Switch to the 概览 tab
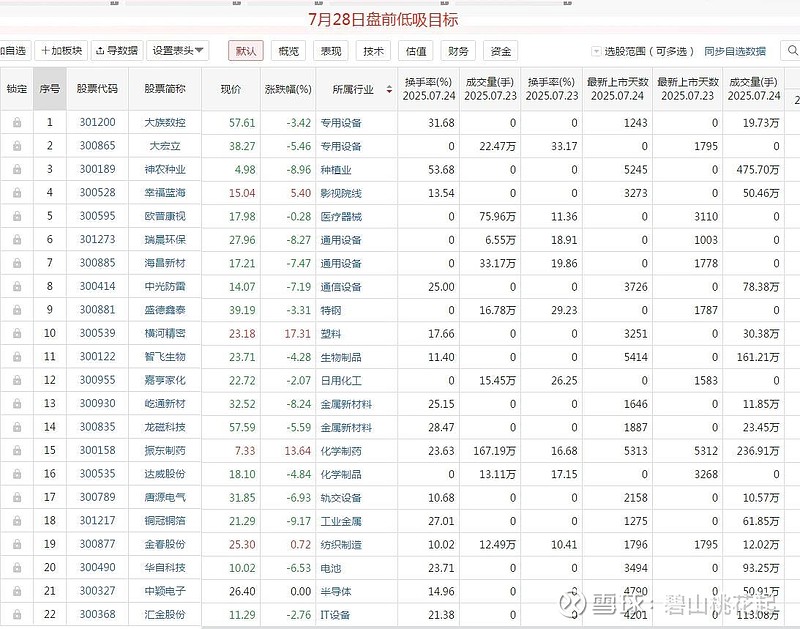 point(288,51)
